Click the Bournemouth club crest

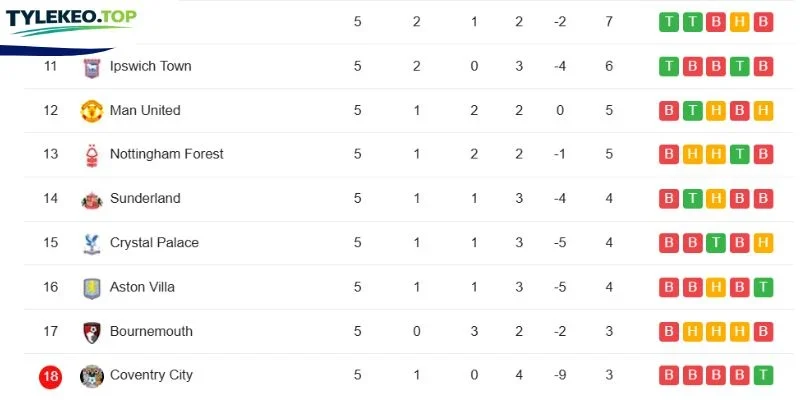92,332
